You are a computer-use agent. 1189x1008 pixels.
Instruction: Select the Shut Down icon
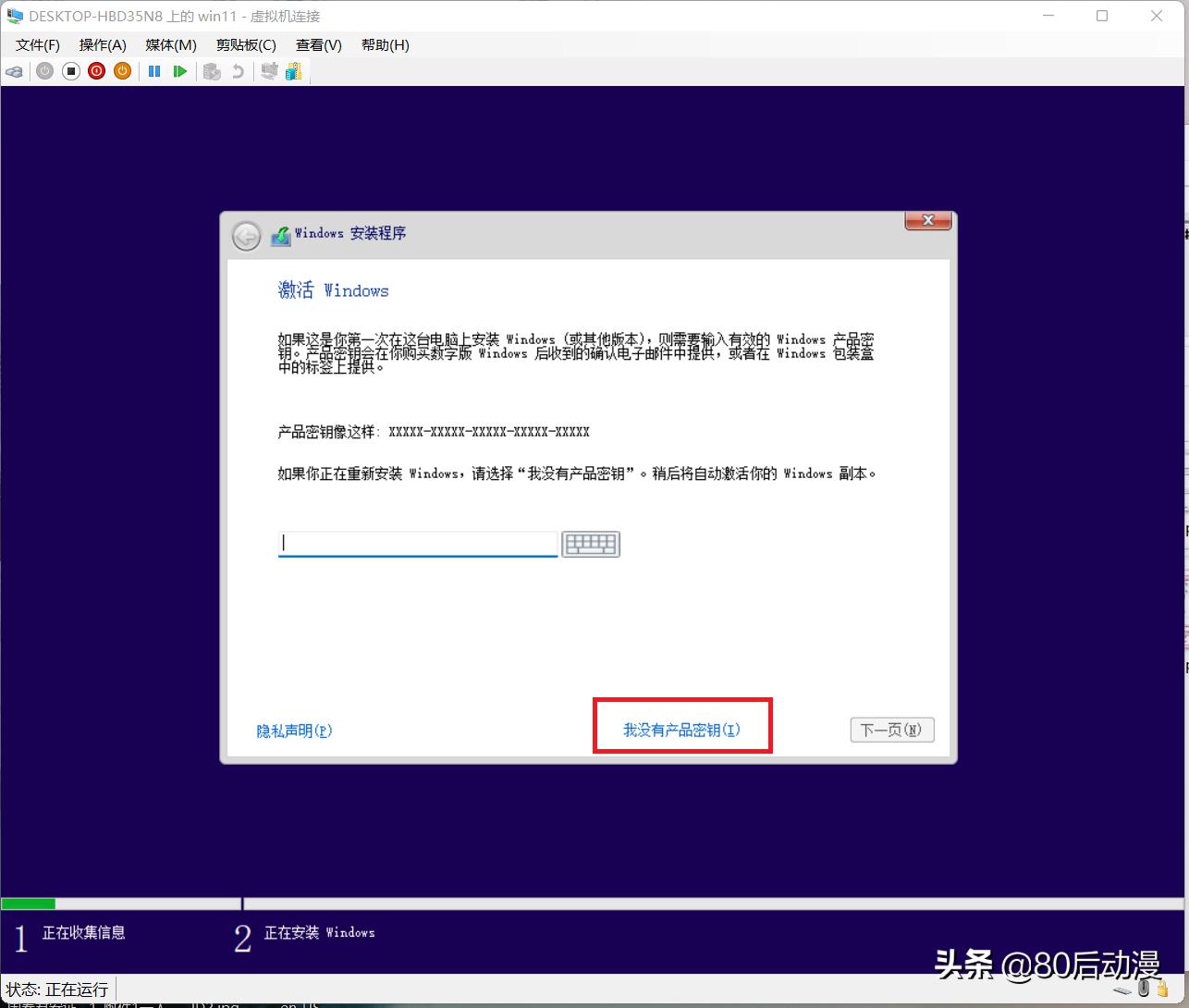pos(96,71)
